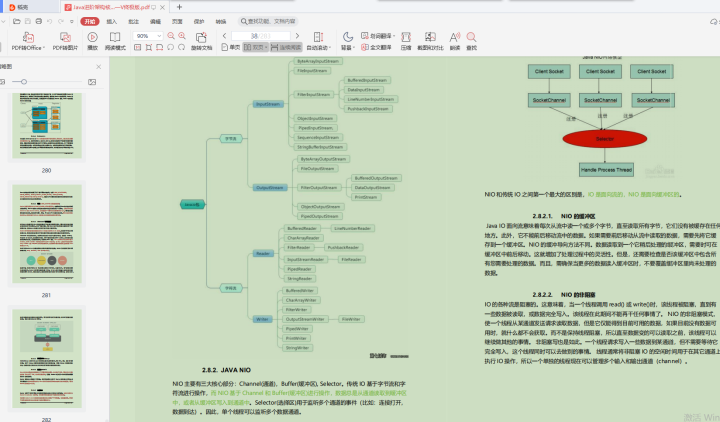Click the actual size fit icon
This screenshot has height=422, width=720.
point(137,47)
